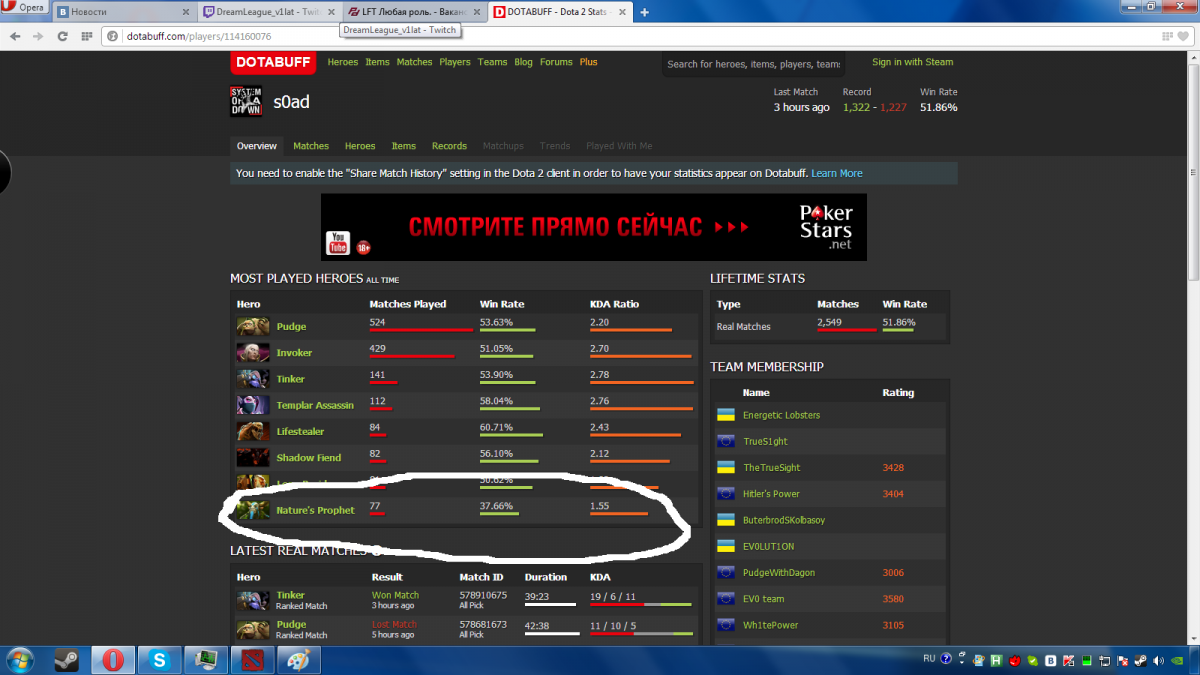Open Lost Match result for Pudge

click(x=394, y=624)
